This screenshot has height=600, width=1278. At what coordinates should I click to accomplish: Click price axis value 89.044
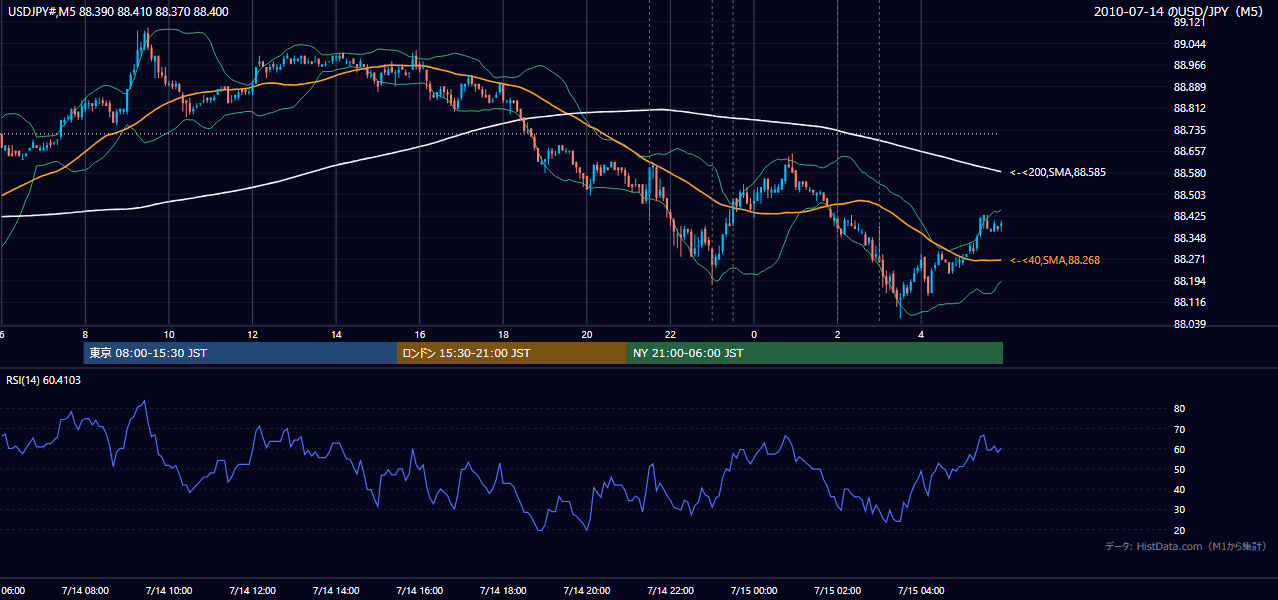pyautogui.click(x=1189, y=44)
